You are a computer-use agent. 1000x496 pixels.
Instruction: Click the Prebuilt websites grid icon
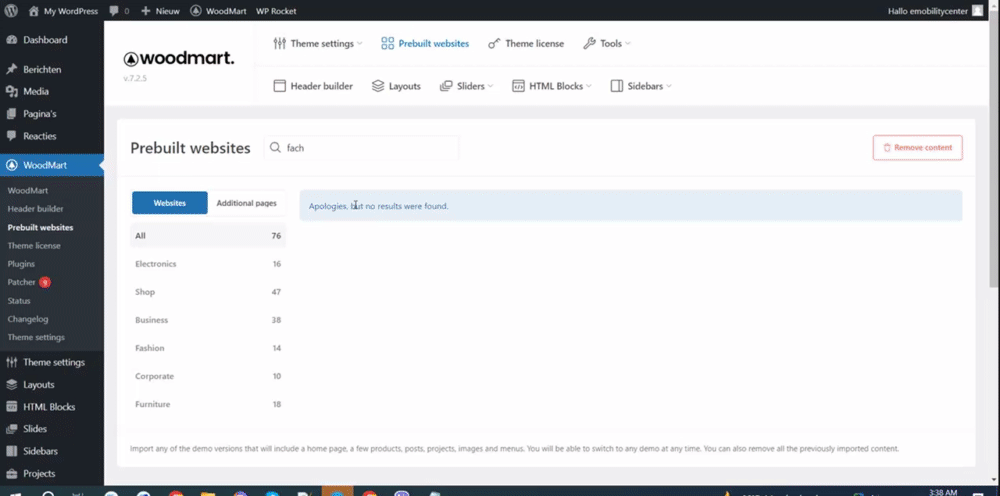(x=388, y=43)
